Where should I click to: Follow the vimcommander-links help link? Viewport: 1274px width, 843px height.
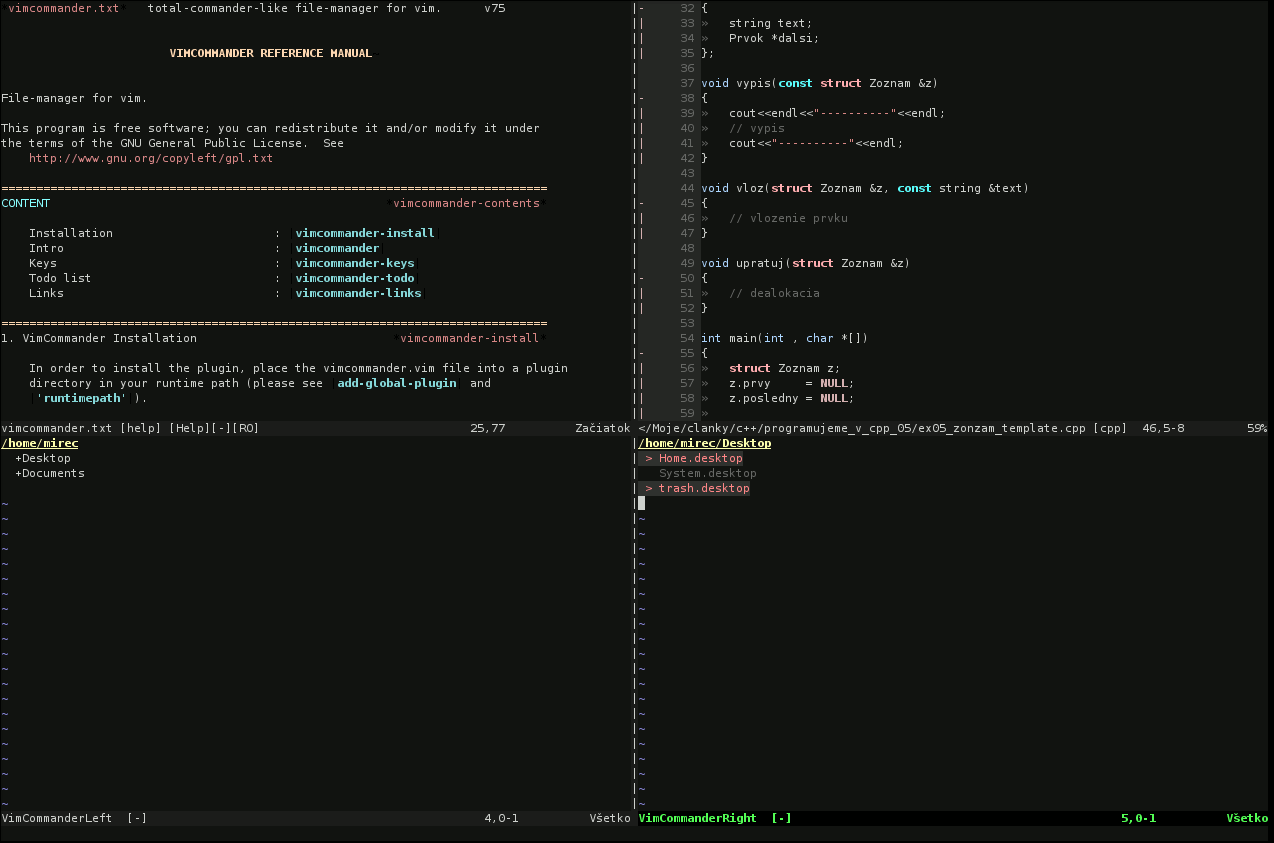tap(358, 293)
